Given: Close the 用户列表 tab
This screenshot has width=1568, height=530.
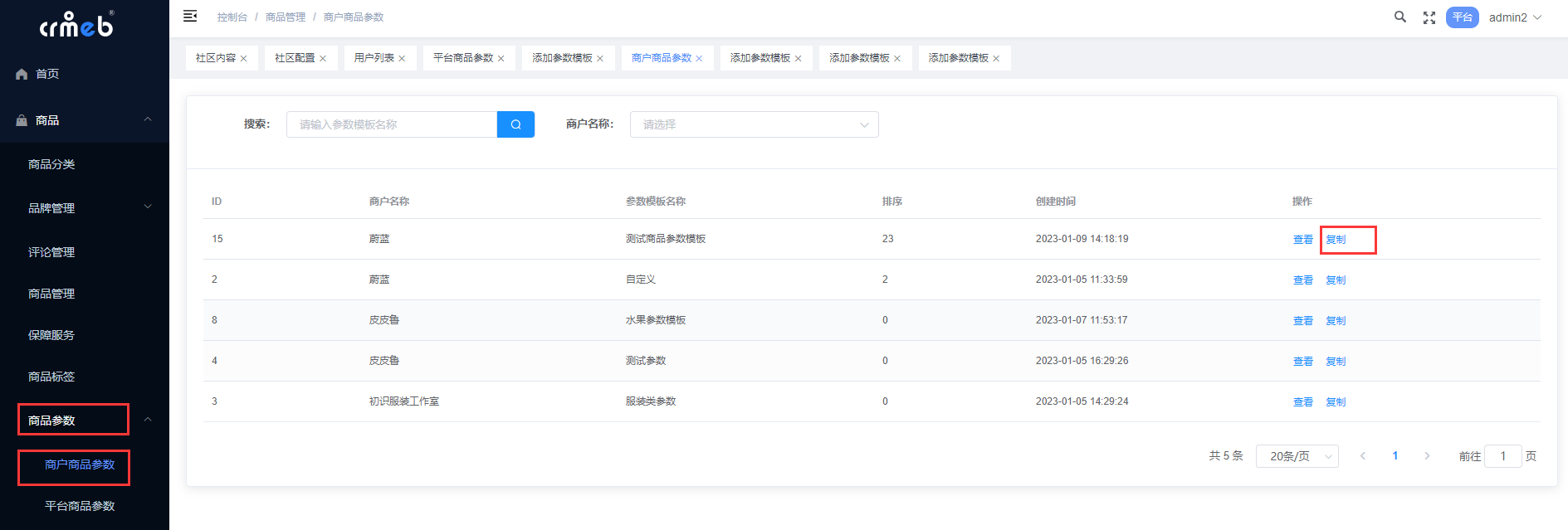Looking at the screenshot, I should (402, 59).
